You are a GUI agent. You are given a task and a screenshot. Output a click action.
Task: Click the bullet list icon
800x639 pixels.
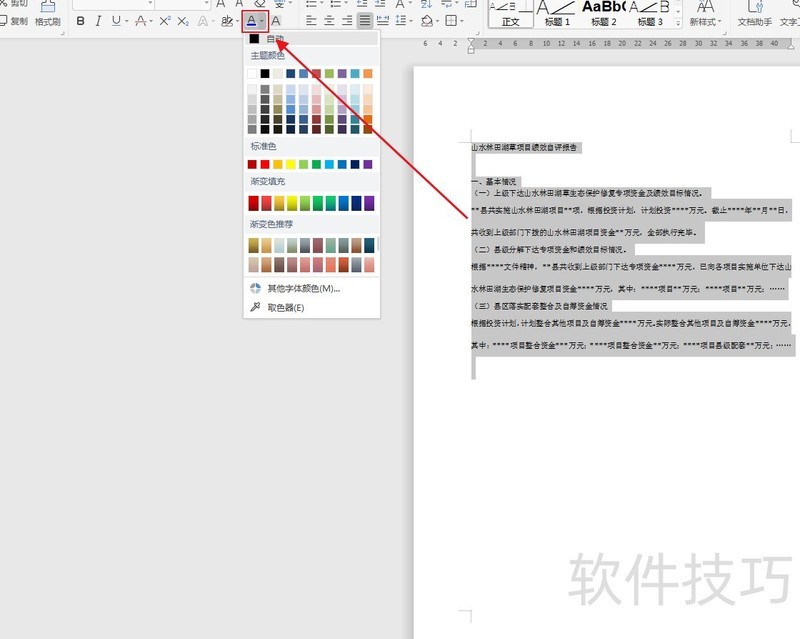[x=311, y=4]
